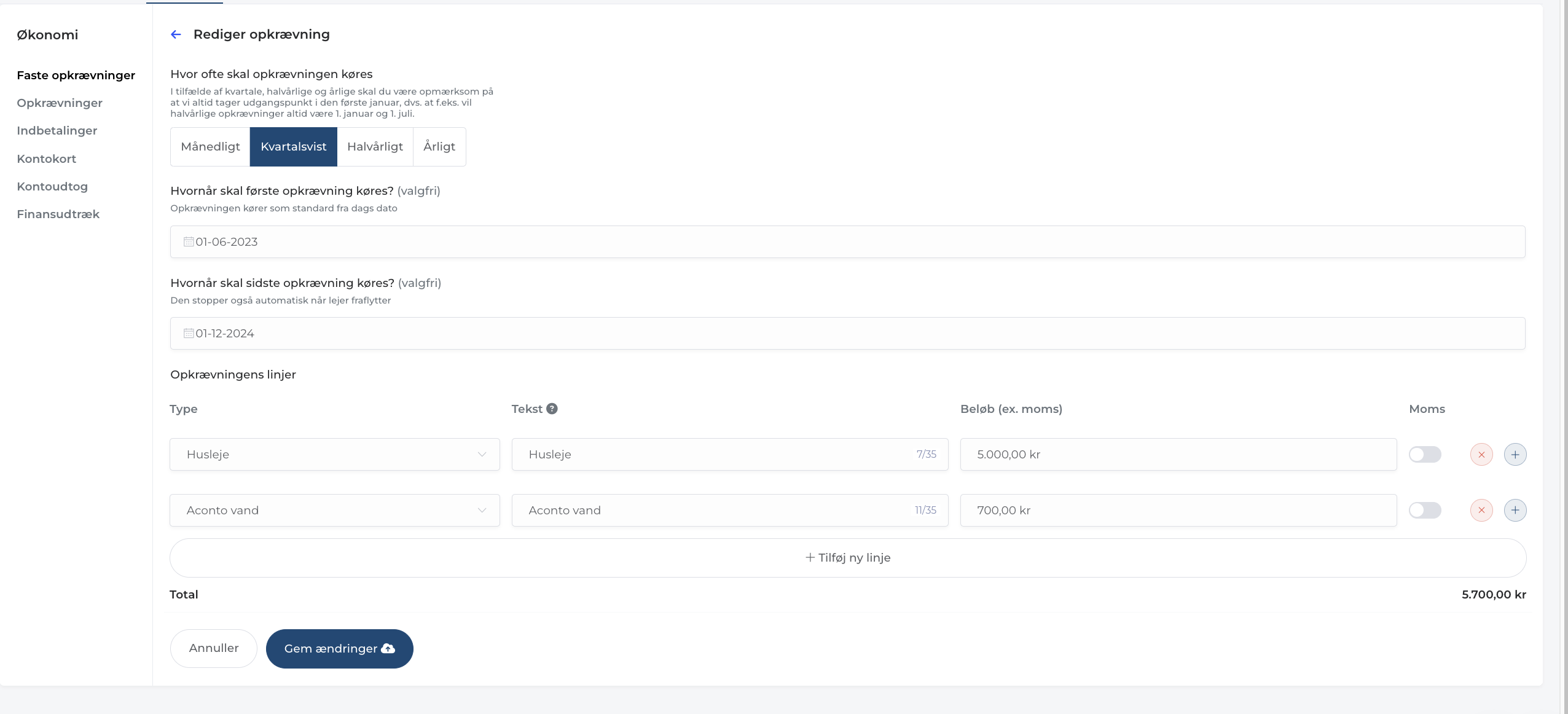Expand the Aconto vand type dropdown
Screen dimensions: 1568x714
click(334, 510)
